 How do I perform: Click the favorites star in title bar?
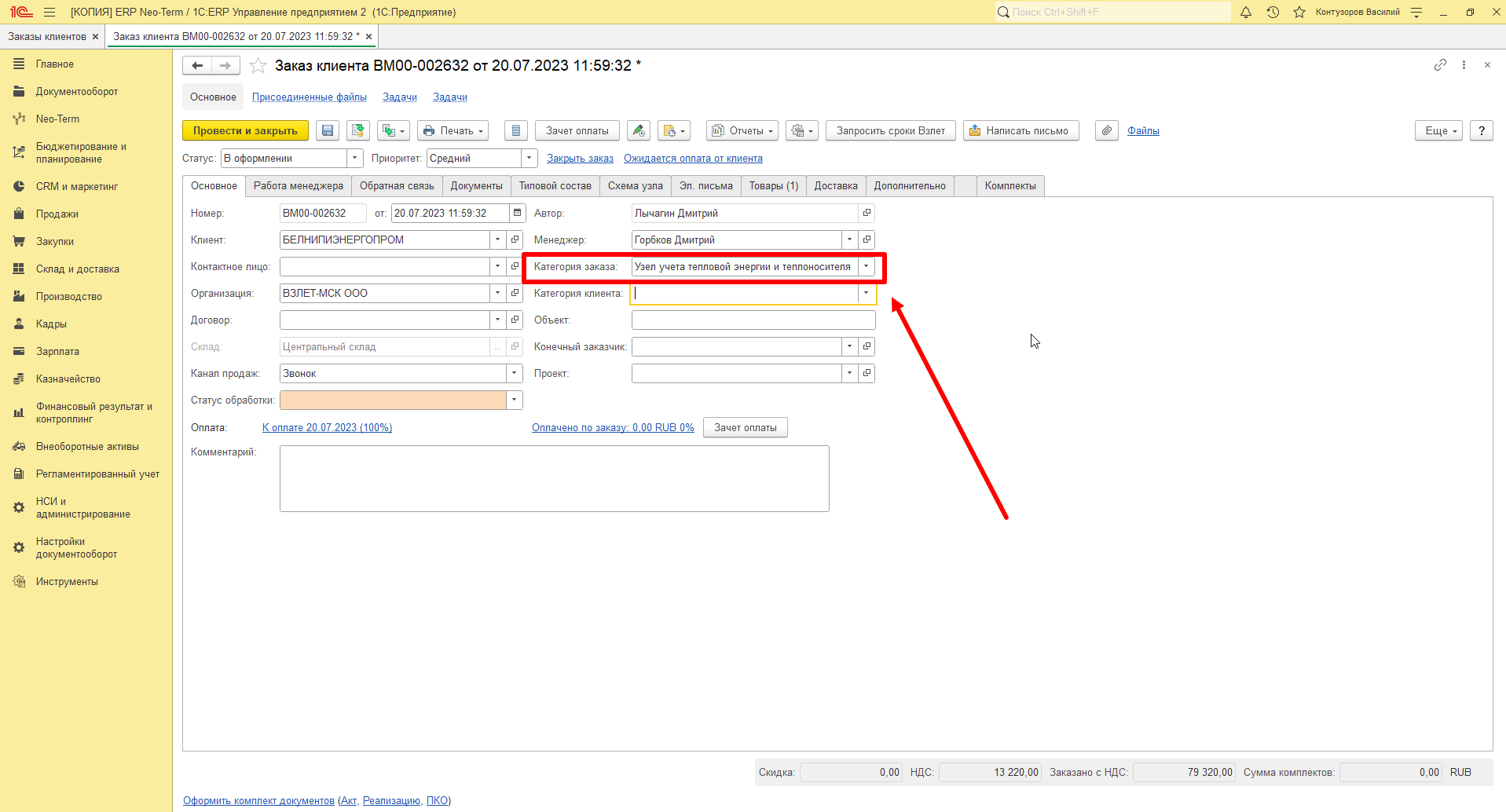(1299, 12)
